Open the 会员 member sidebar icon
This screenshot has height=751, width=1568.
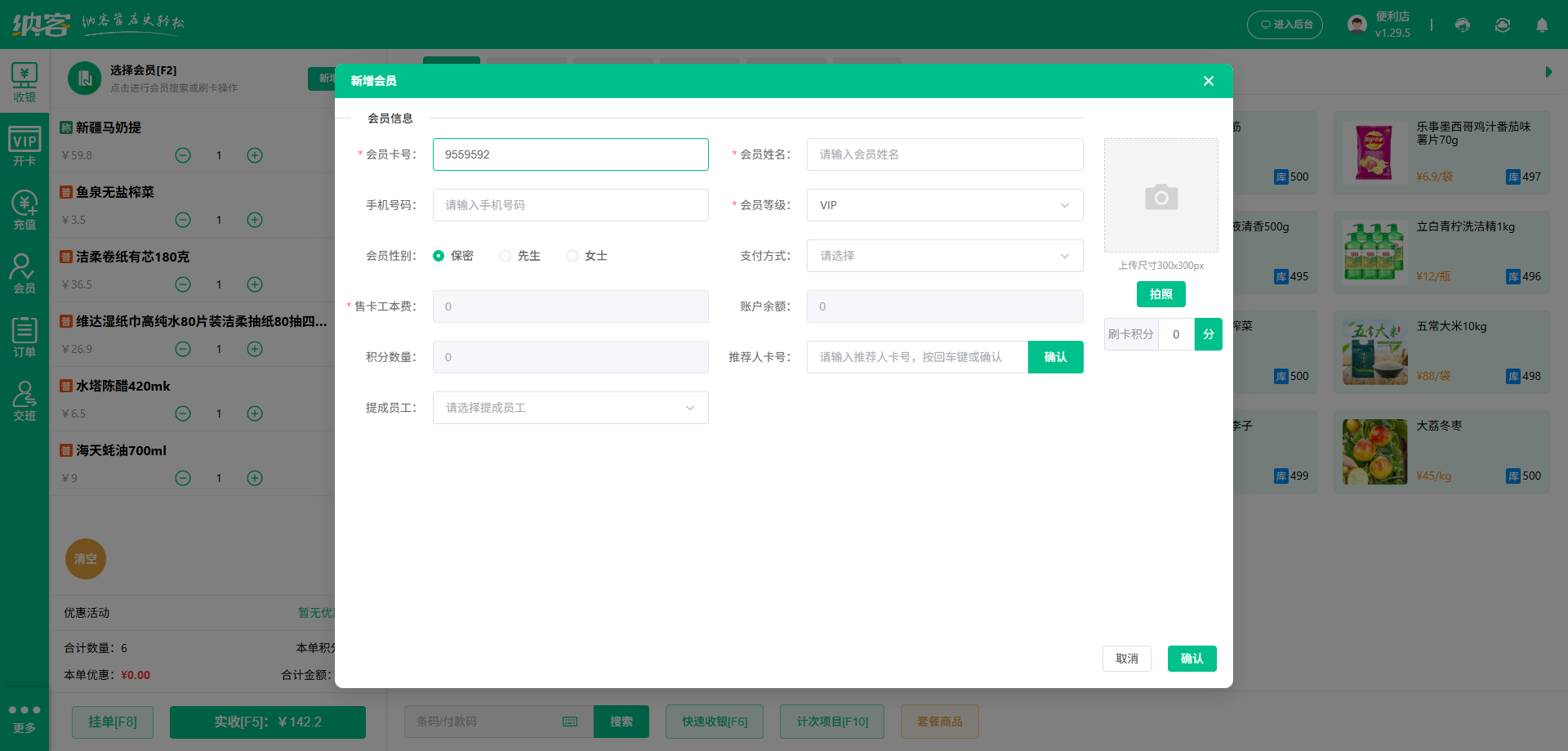pos(24,274)
